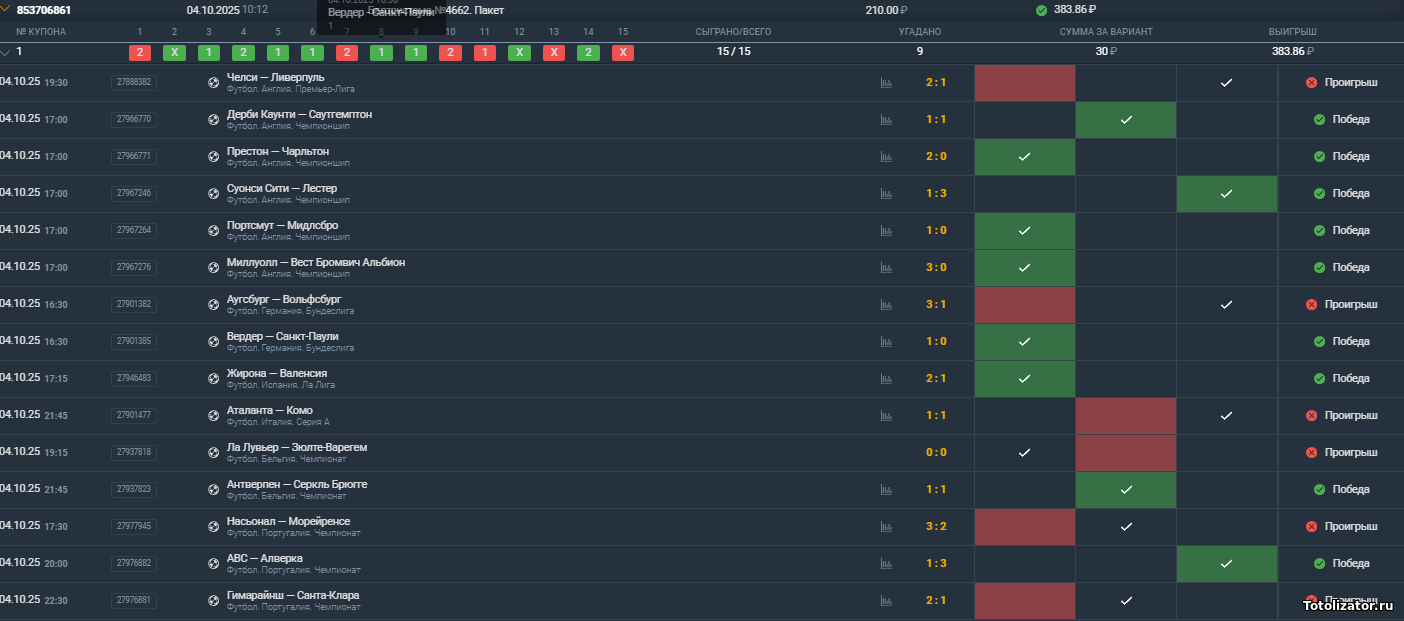Open match ID 27888382 box

(x=133, y=83)
